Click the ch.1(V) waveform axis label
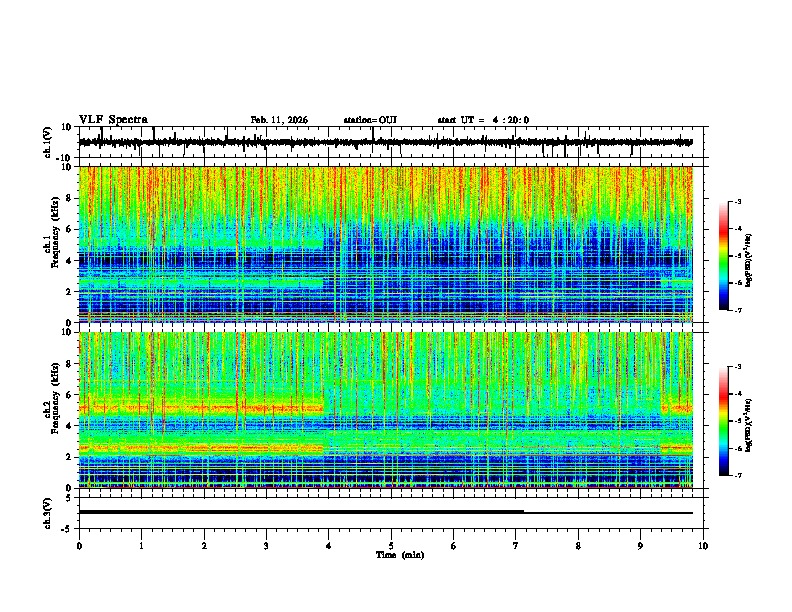792x612 pixels. [49, 142]
